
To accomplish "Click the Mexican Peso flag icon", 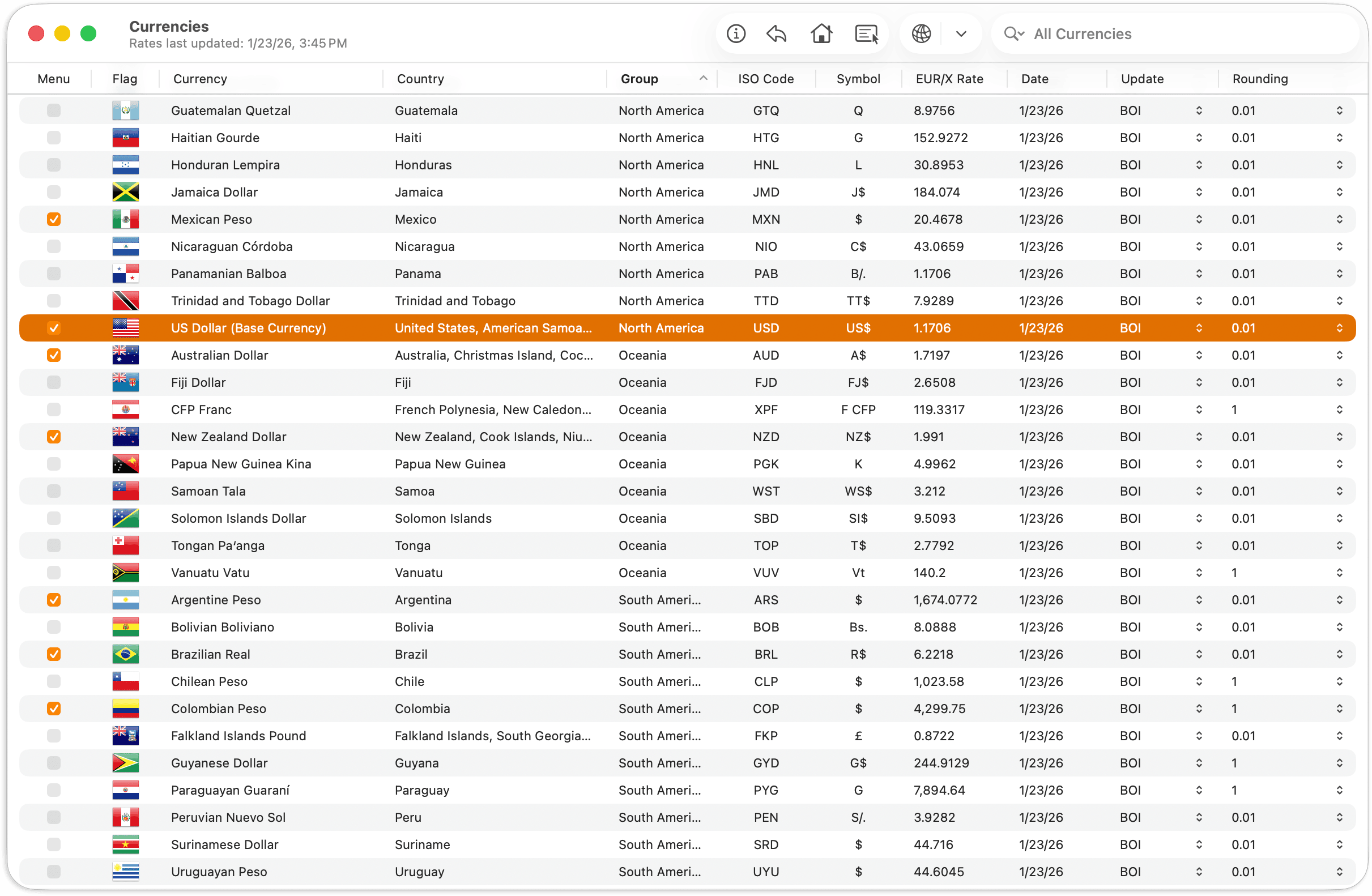I will tap(126, 220).
